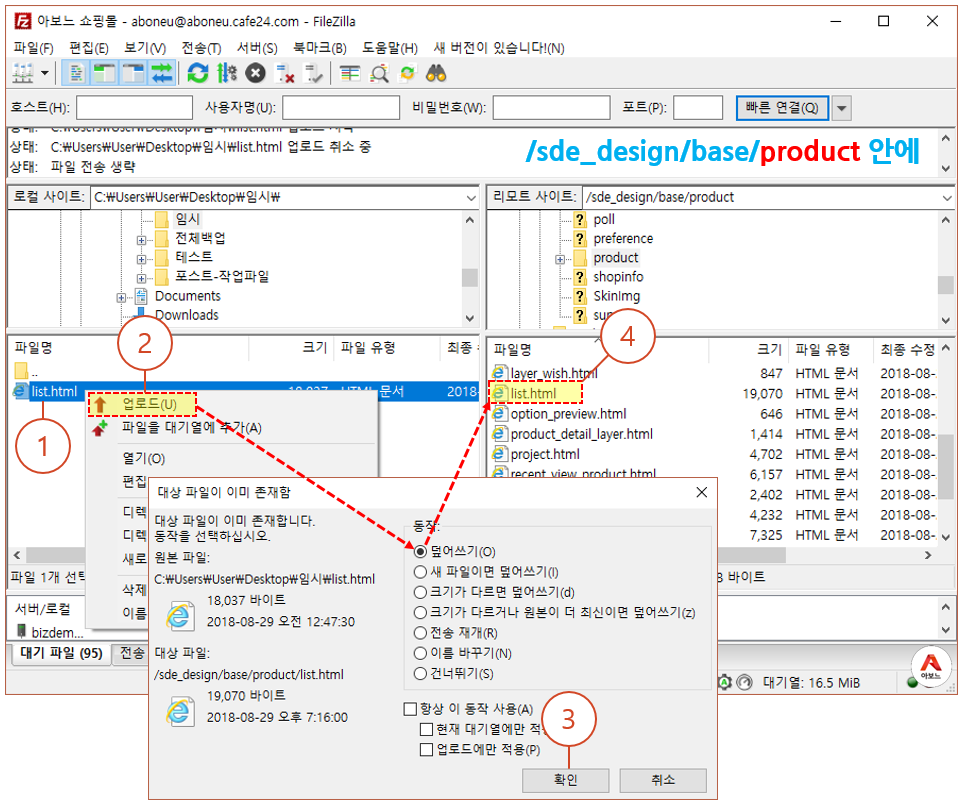The height and width of the screenshot is (808, 963).
Task: Open recursive file search binoculars icon
Action: pos(436,74)
